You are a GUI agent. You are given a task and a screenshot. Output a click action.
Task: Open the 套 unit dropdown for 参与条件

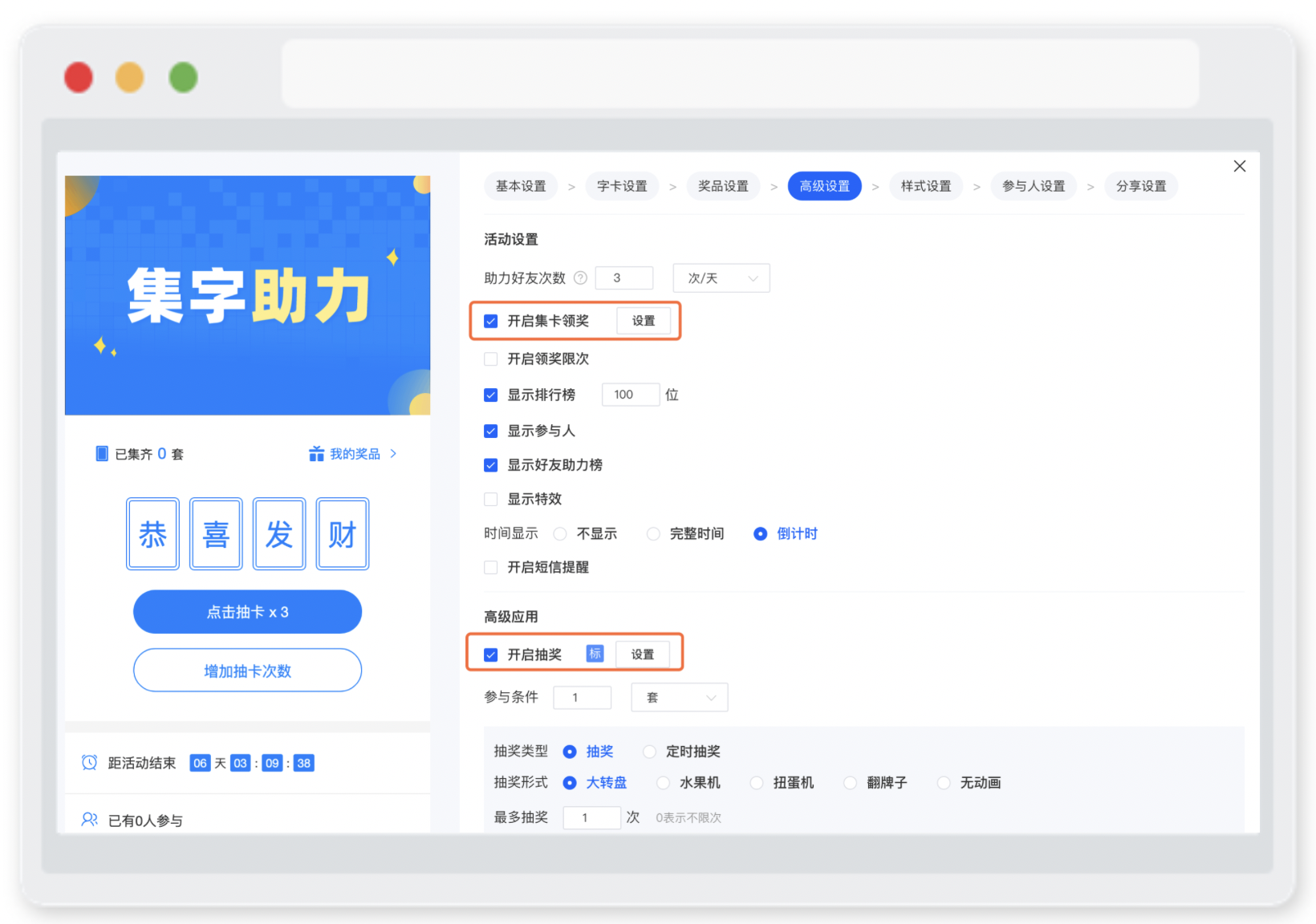pos(680,698)
